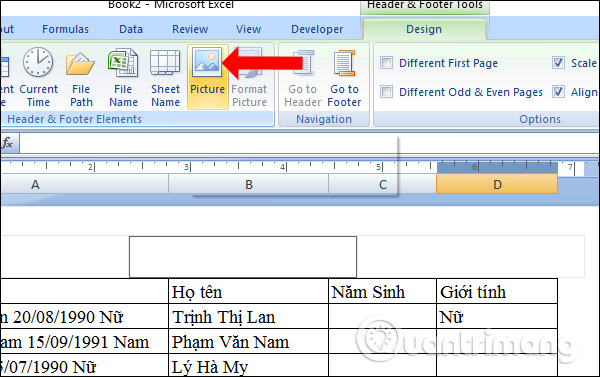This screenshot has height=377, width=600.
Task: Select the cell containing '20/08/1990 Nữ'
Action: pyautogui.click(x=85, y=317)
